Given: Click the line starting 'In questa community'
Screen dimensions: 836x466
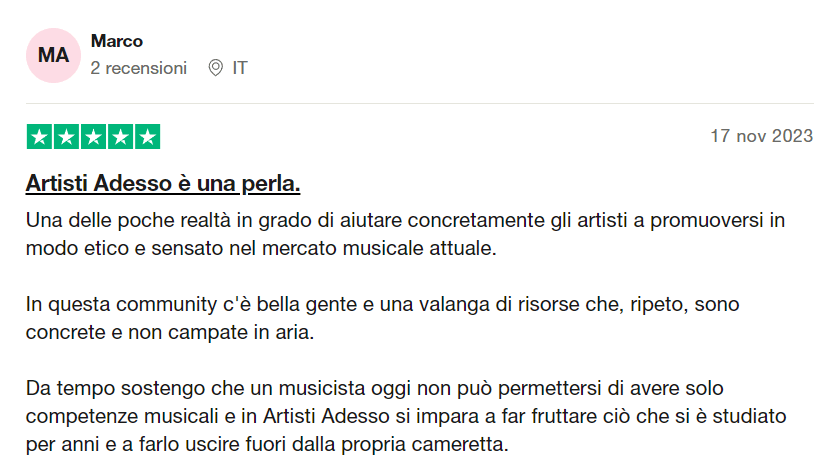Looking at the screenshot, I should click(390, 304).
